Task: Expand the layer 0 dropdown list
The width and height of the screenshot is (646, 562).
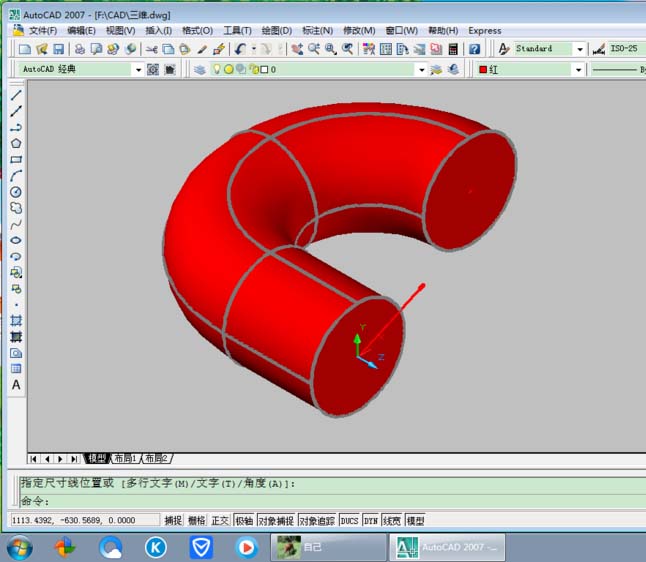Action: [x=421, y=70]
